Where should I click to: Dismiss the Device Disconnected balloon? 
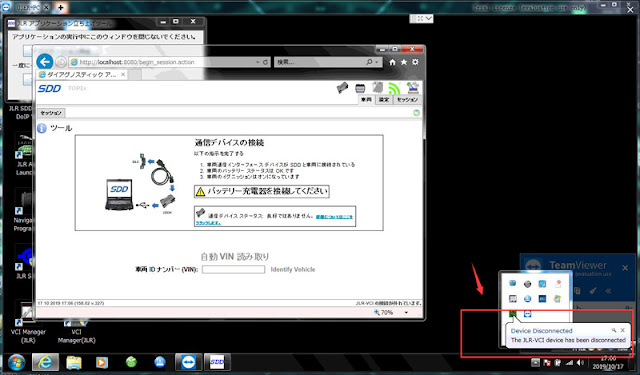click(623, 330)
